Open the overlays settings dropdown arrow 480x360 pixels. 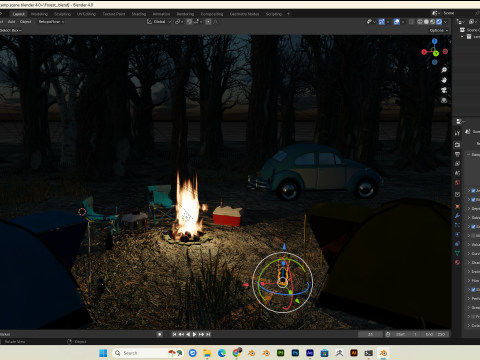click(403, 22)
